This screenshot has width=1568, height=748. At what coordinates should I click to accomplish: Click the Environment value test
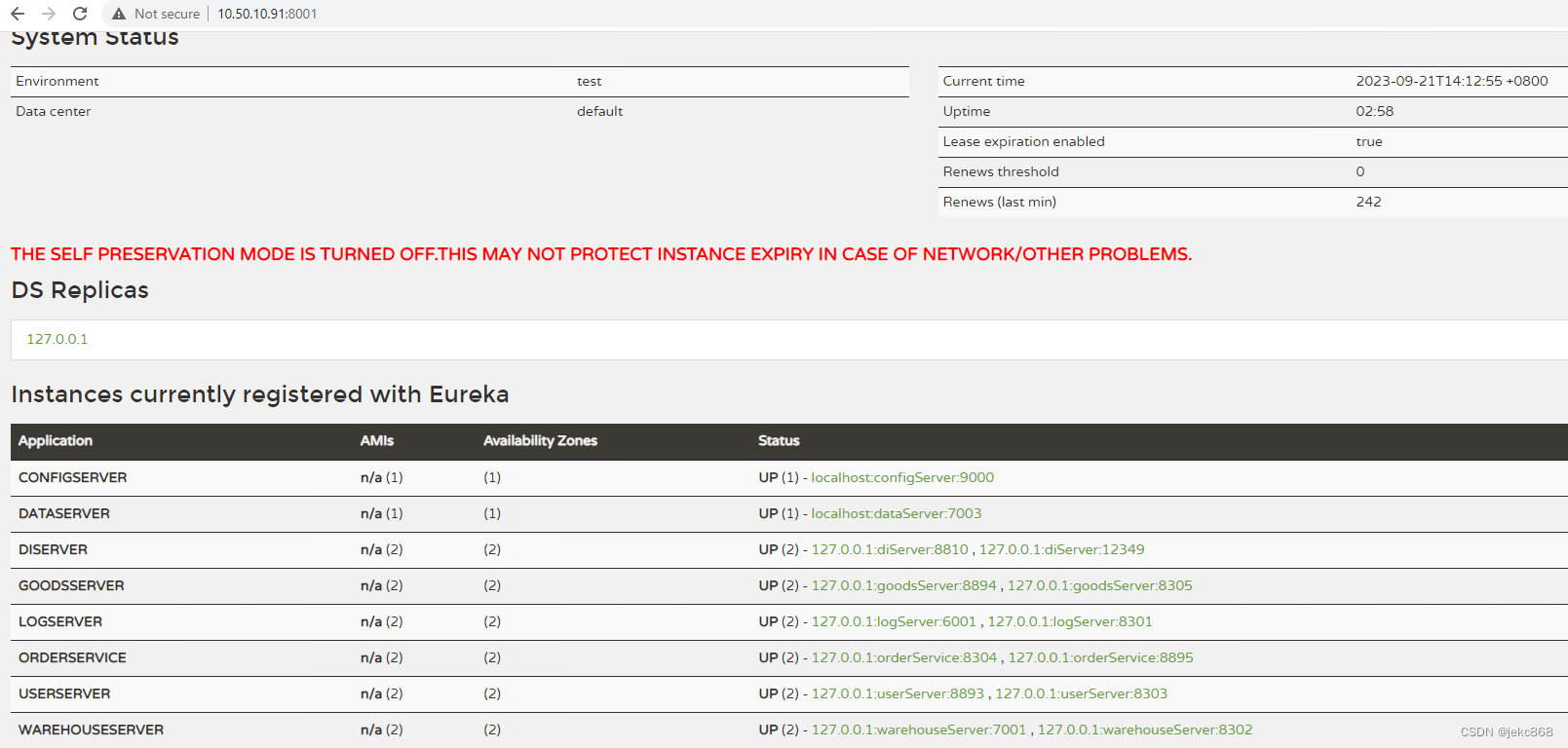[589, 81]
